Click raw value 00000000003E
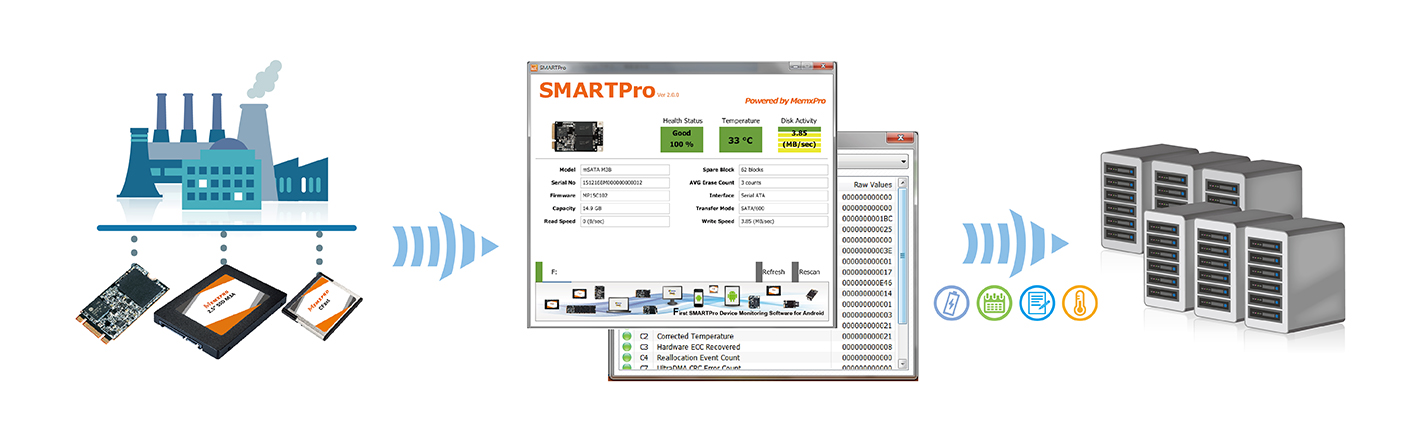 867,250
